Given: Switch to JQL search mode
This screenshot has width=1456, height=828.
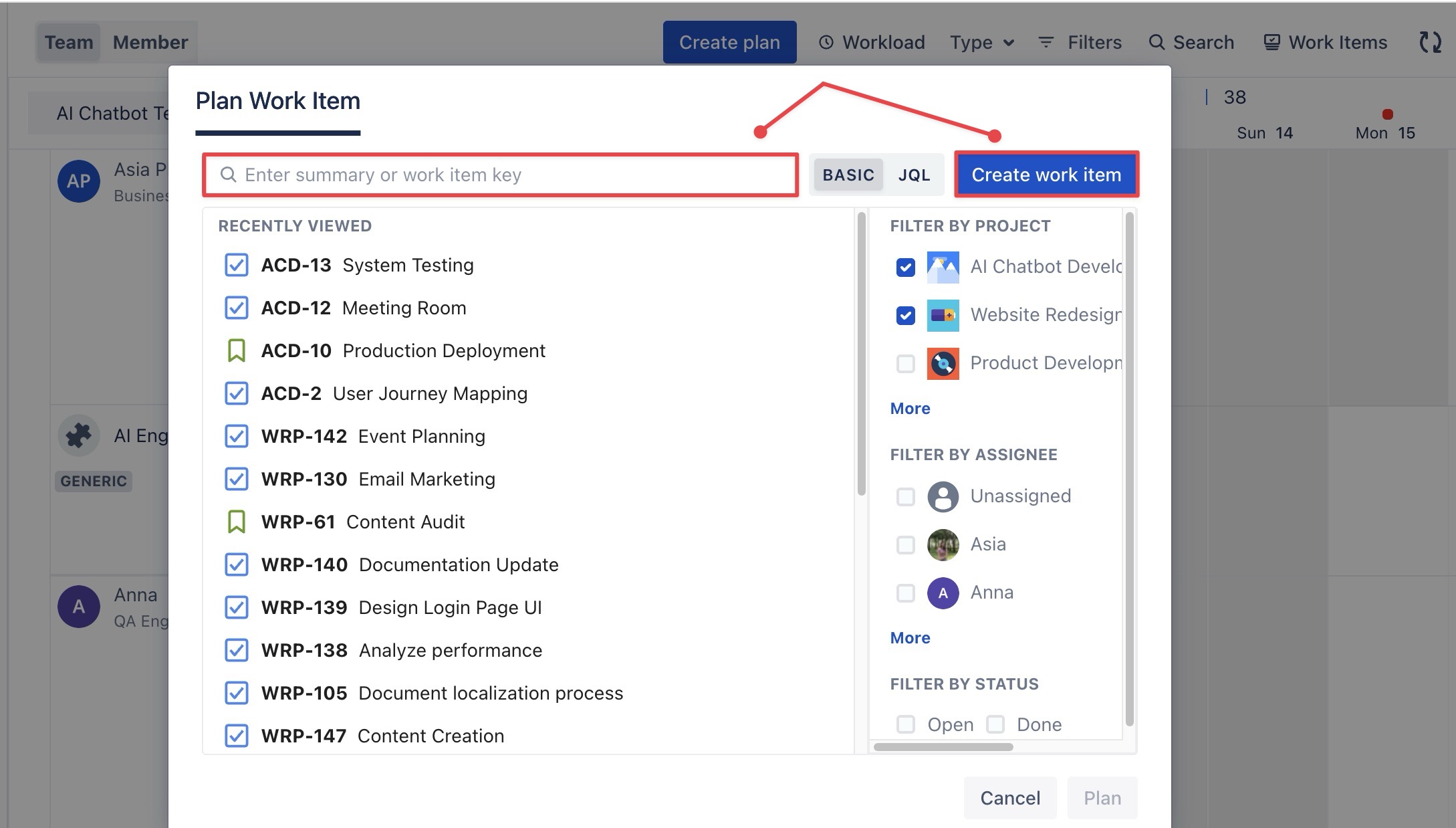Looking at the screenshot, I should [913, 175].
